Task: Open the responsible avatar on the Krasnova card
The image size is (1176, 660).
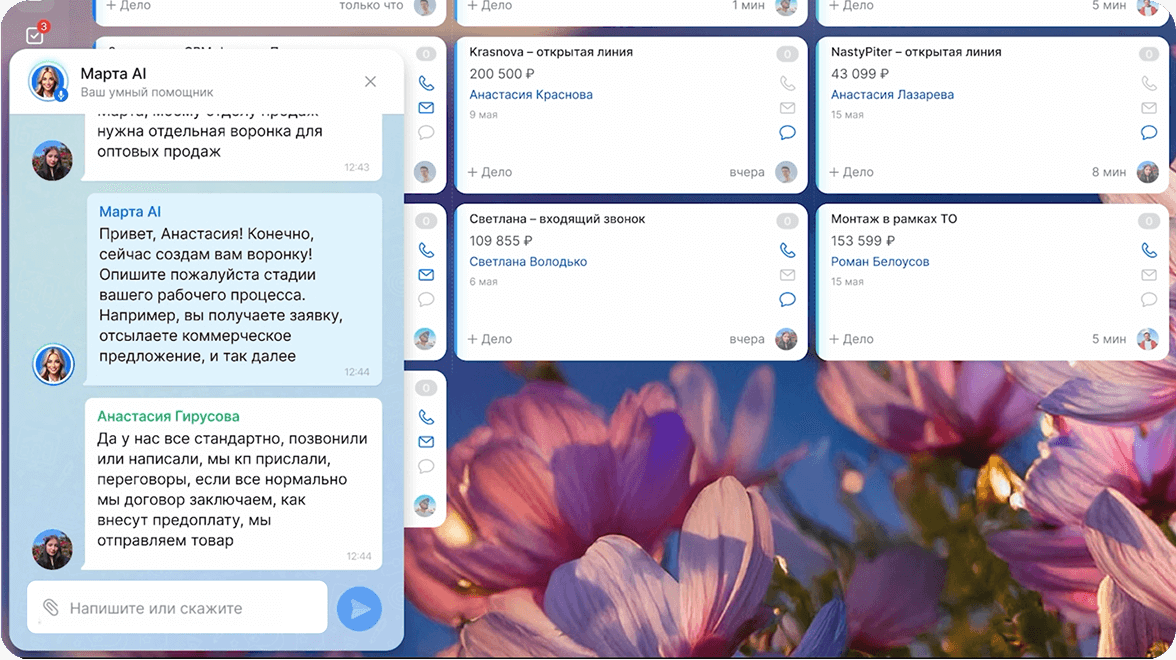Action: click(x=786, y=172)
